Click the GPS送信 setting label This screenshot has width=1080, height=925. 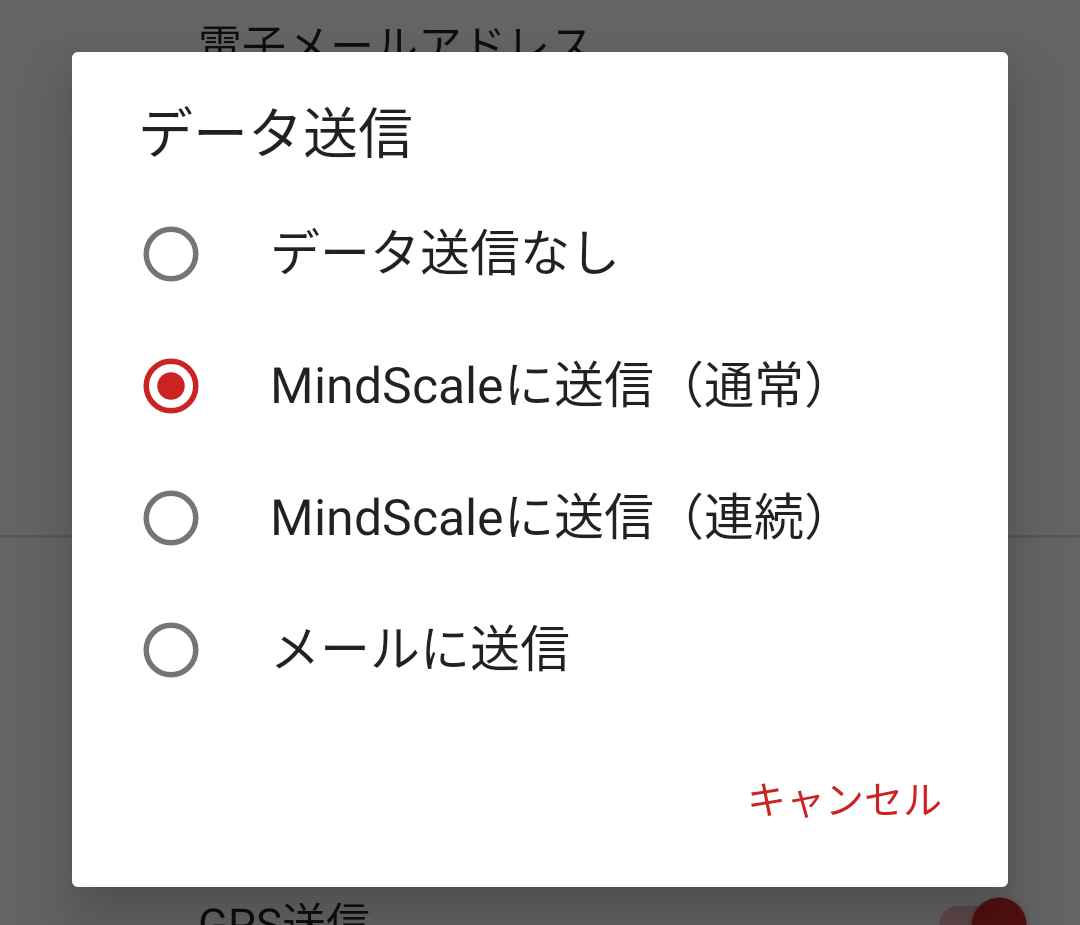[x=284, y=915]
